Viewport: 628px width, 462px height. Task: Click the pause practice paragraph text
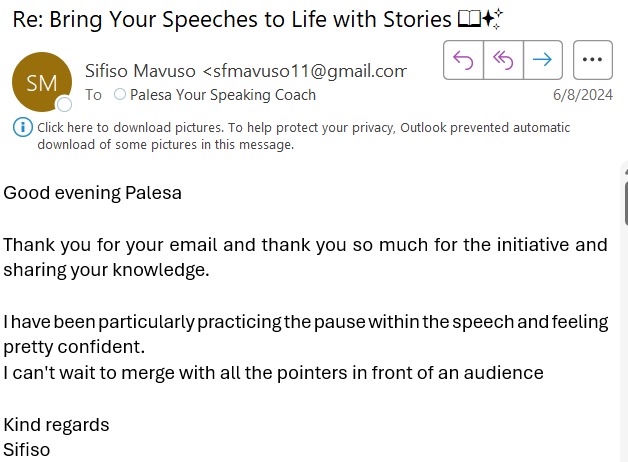tap(306, 334)
